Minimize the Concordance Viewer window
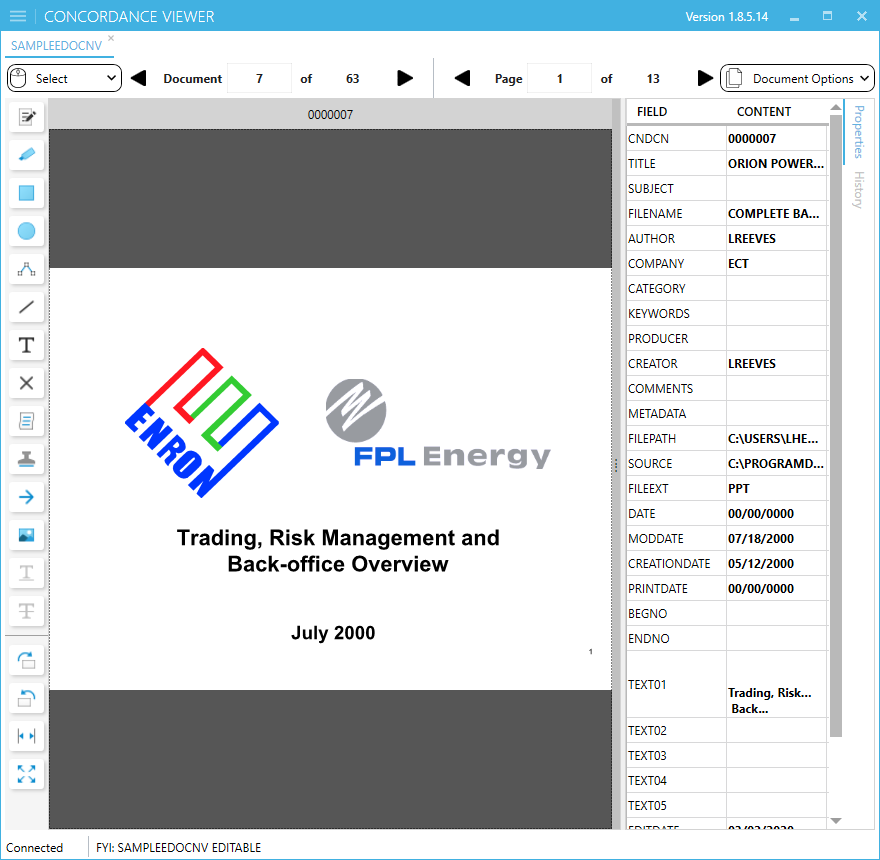Screen dimensions: 880x860 pos(794,17)
